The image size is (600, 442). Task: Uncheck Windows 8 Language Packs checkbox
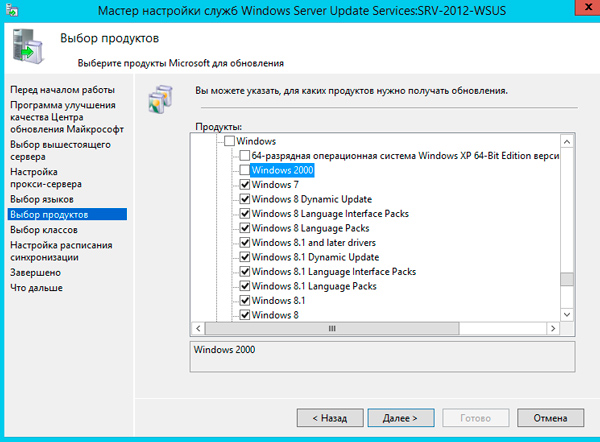245,228
